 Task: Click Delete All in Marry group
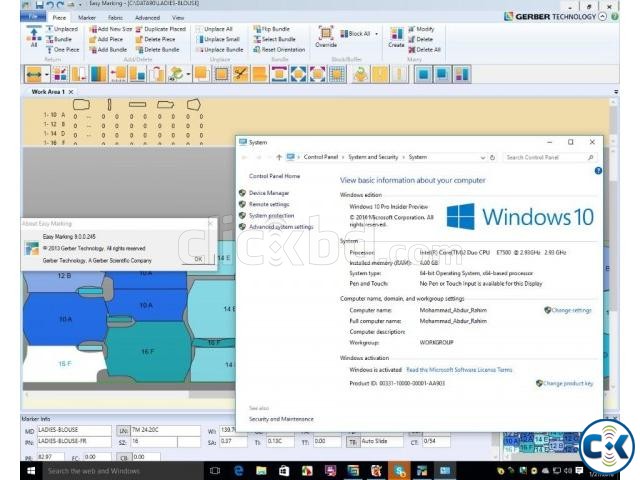click(x=424, y=49)
